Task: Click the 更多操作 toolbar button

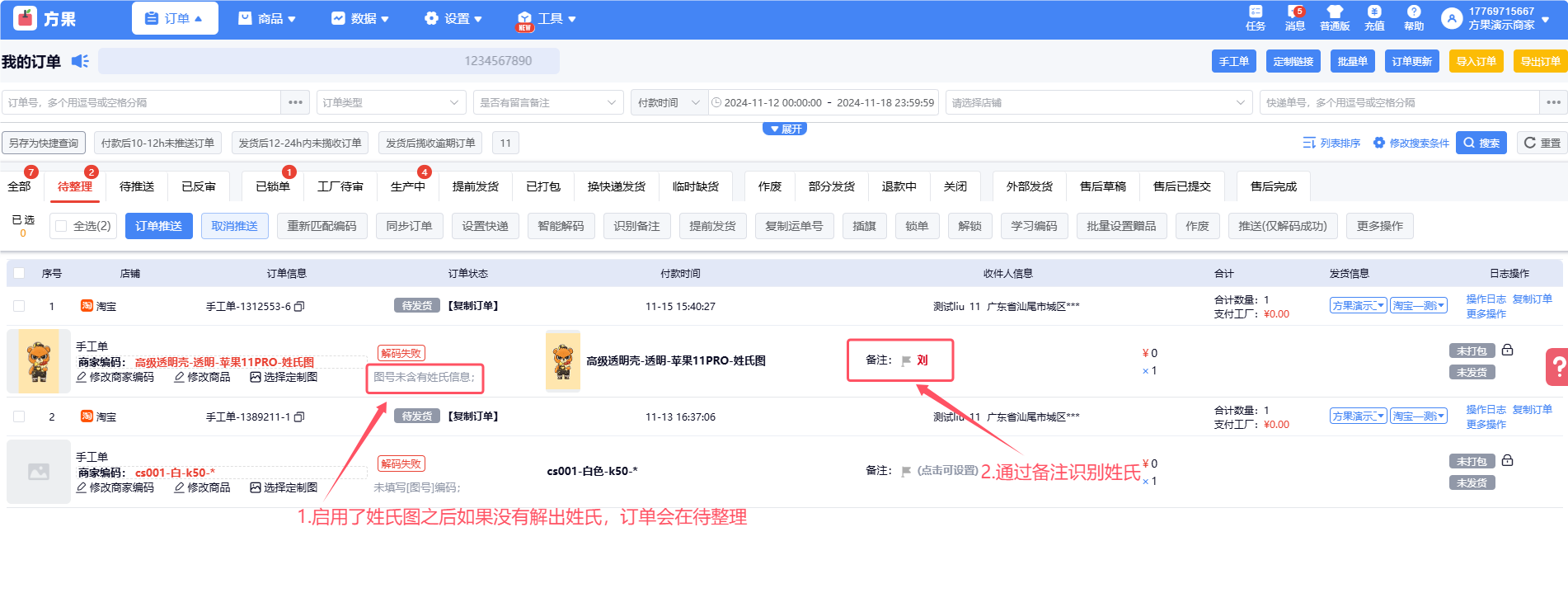Action: [x=1380, y=226]
